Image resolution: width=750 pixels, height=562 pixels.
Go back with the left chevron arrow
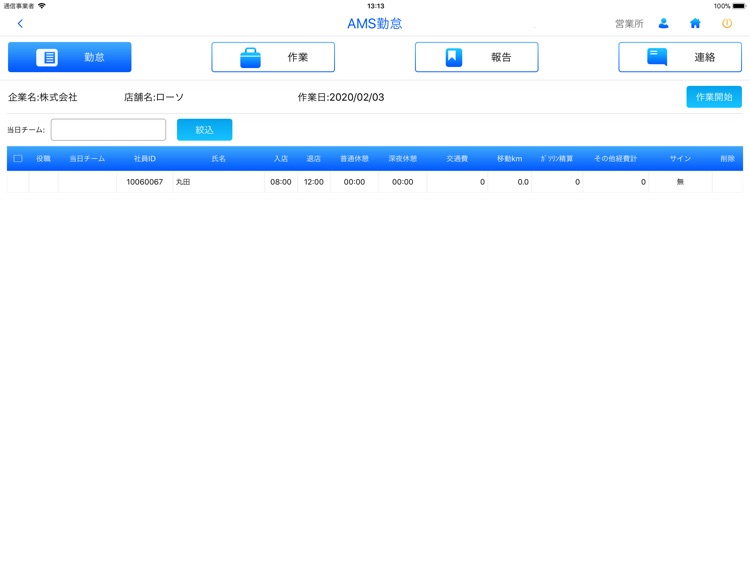(20, 23)
